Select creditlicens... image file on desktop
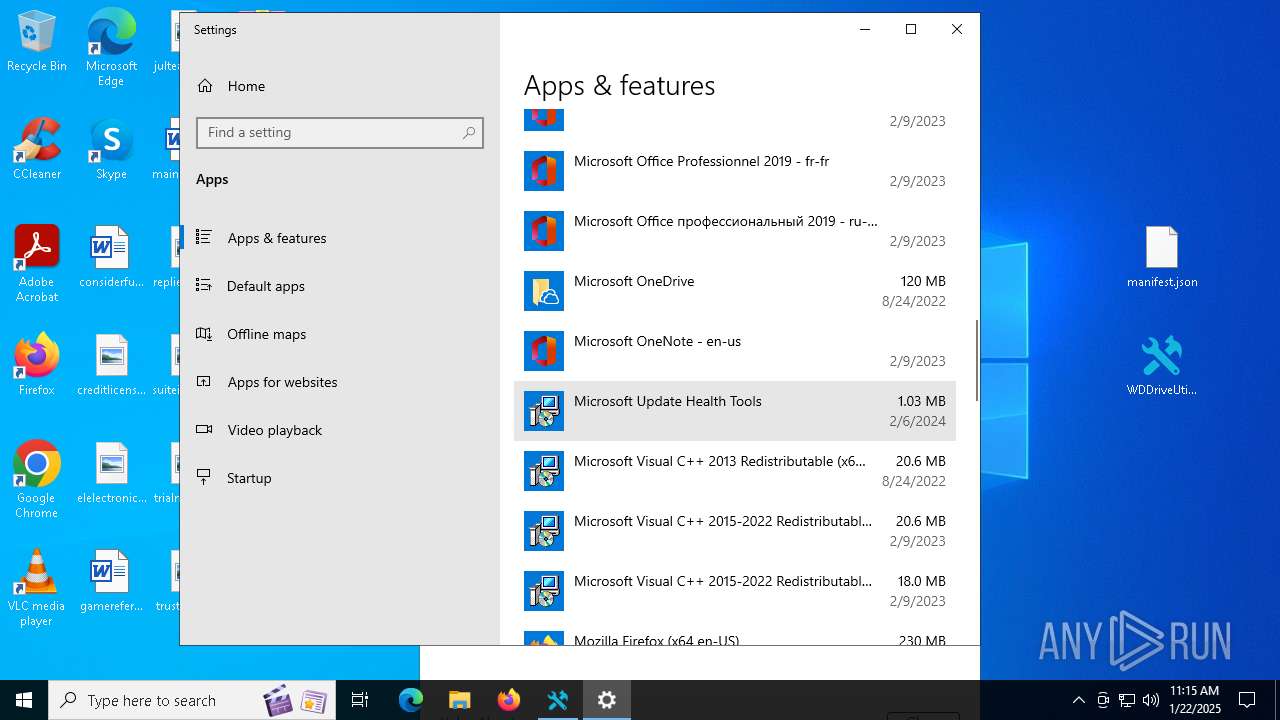The width and height of the screenshot is (1280, 720). pyautogui.click(x=111, y=366)
